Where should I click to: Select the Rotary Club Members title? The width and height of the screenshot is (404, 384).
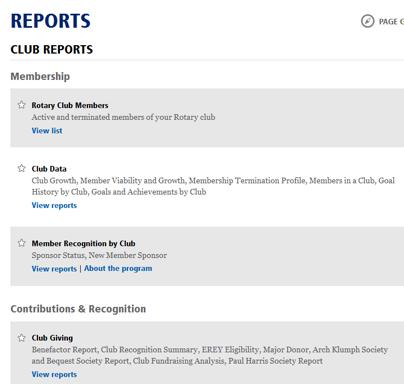[70, 105]
